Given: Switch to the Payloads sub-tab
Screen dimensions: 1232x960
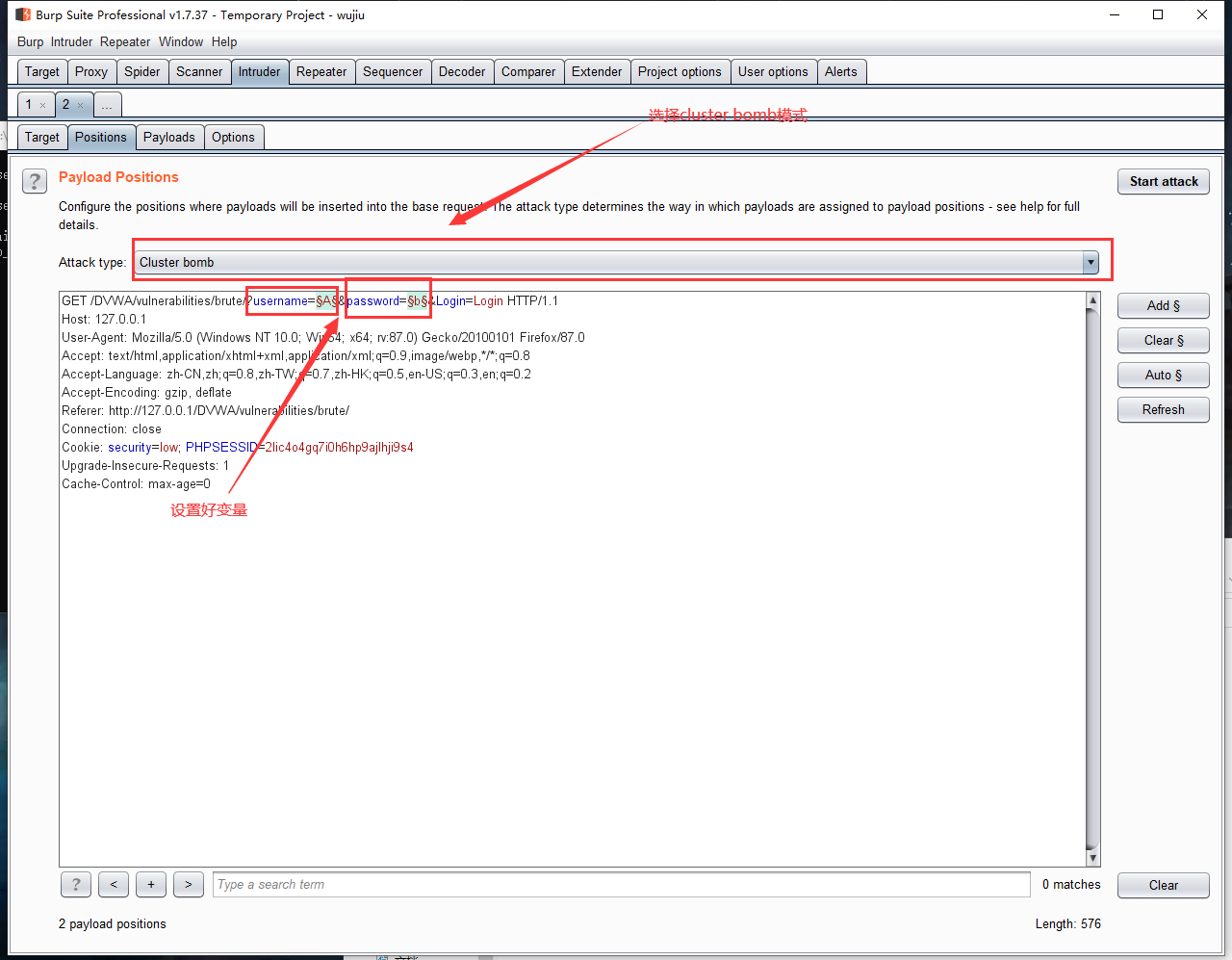Looking at the screenshot, I should click(169, 137).
